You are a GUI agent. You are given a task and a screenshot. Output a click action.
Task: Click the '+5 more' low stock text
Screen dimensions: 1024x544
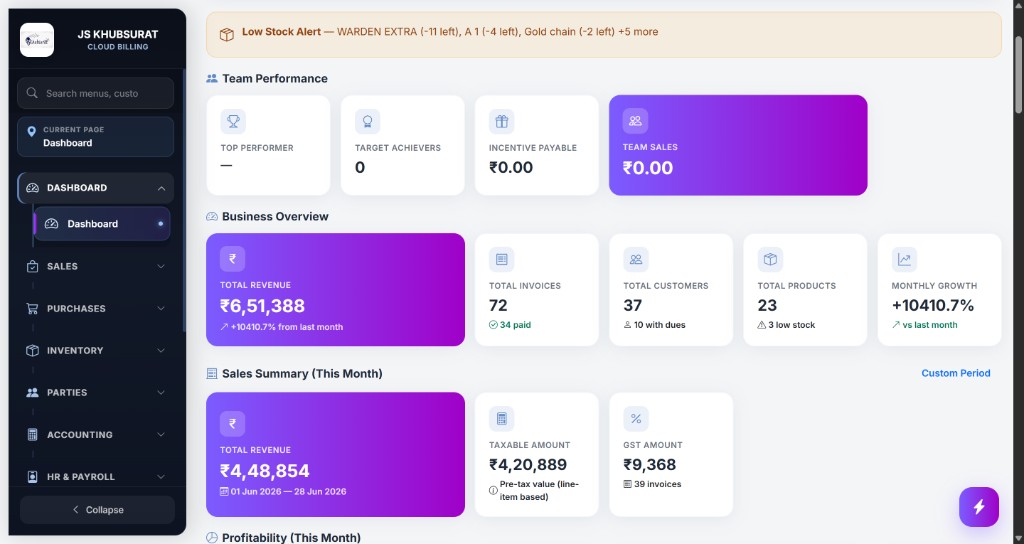(637, 31)
